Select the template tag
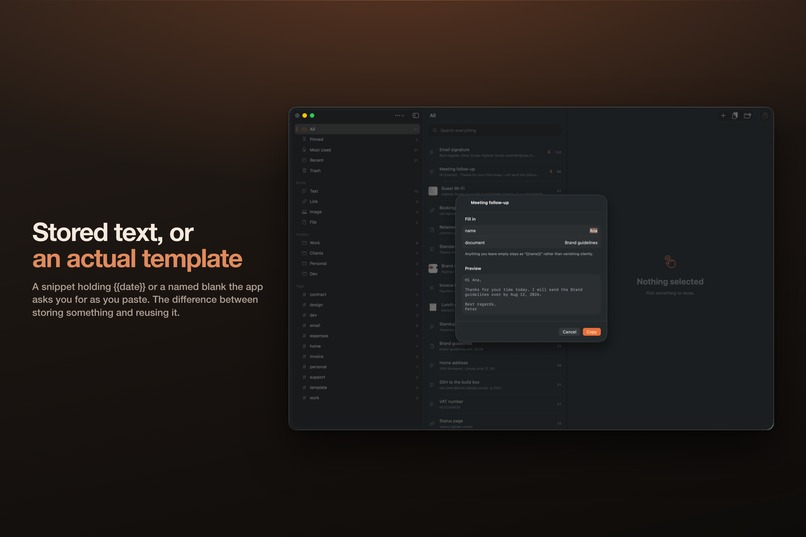The width and height of the screenshot is (806, 537). [x=357, y=387]
